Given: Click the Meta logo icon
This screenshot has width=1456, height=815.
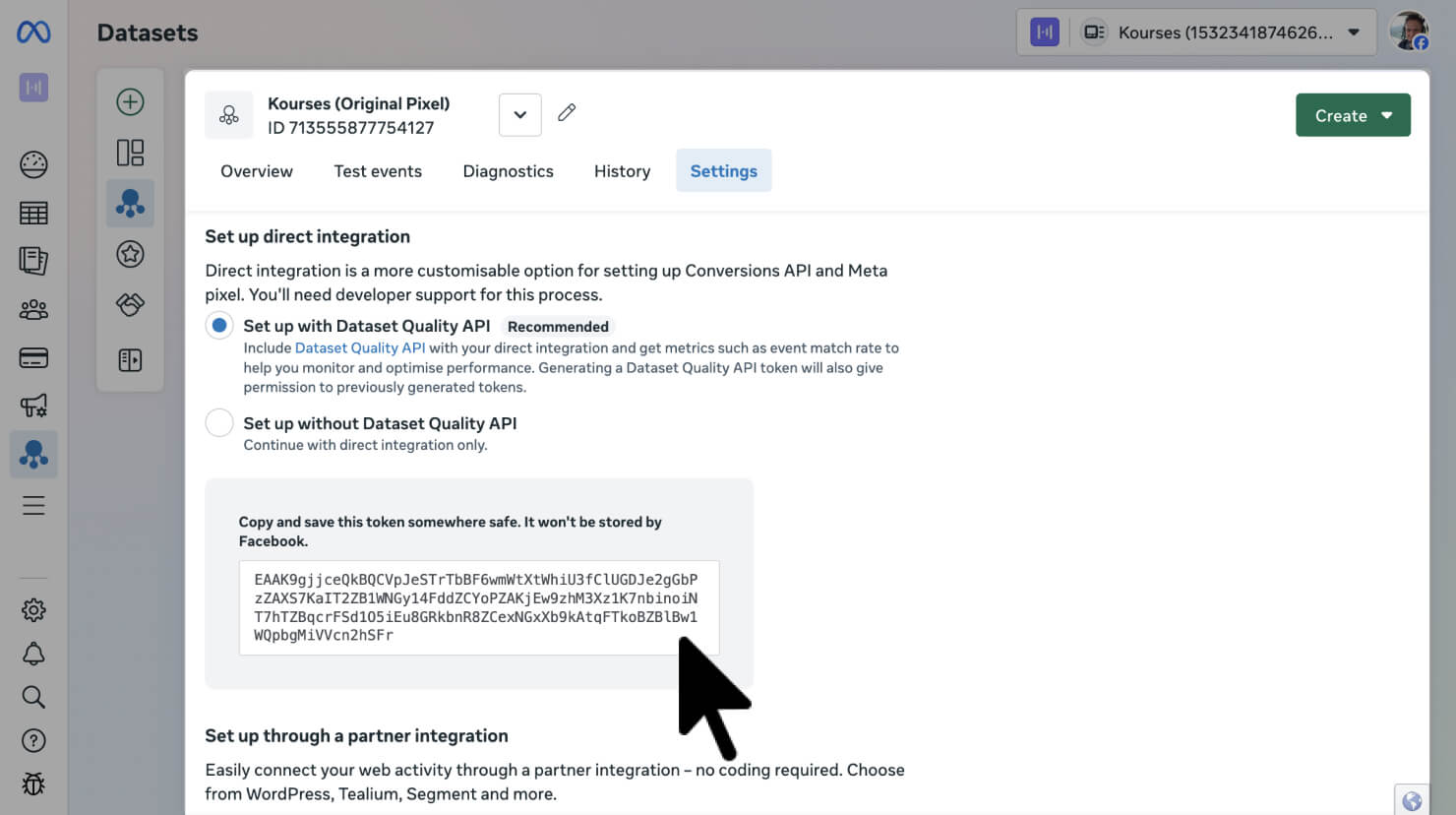Looking at the screenshot, I should [33, 32].
